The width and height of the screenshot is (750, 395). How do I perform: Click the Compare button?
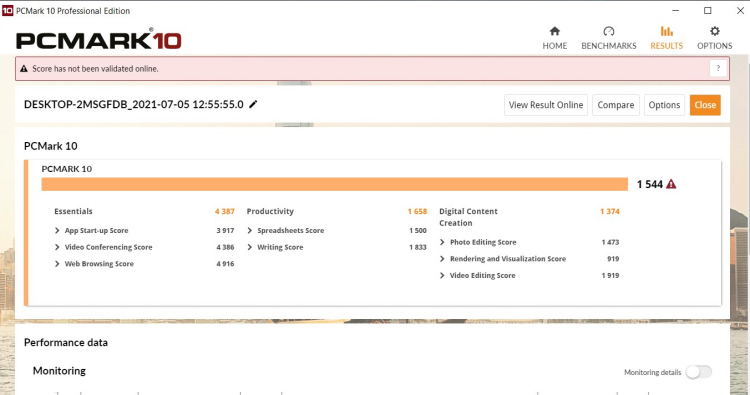pyautogui.click(x=616, y=105)
